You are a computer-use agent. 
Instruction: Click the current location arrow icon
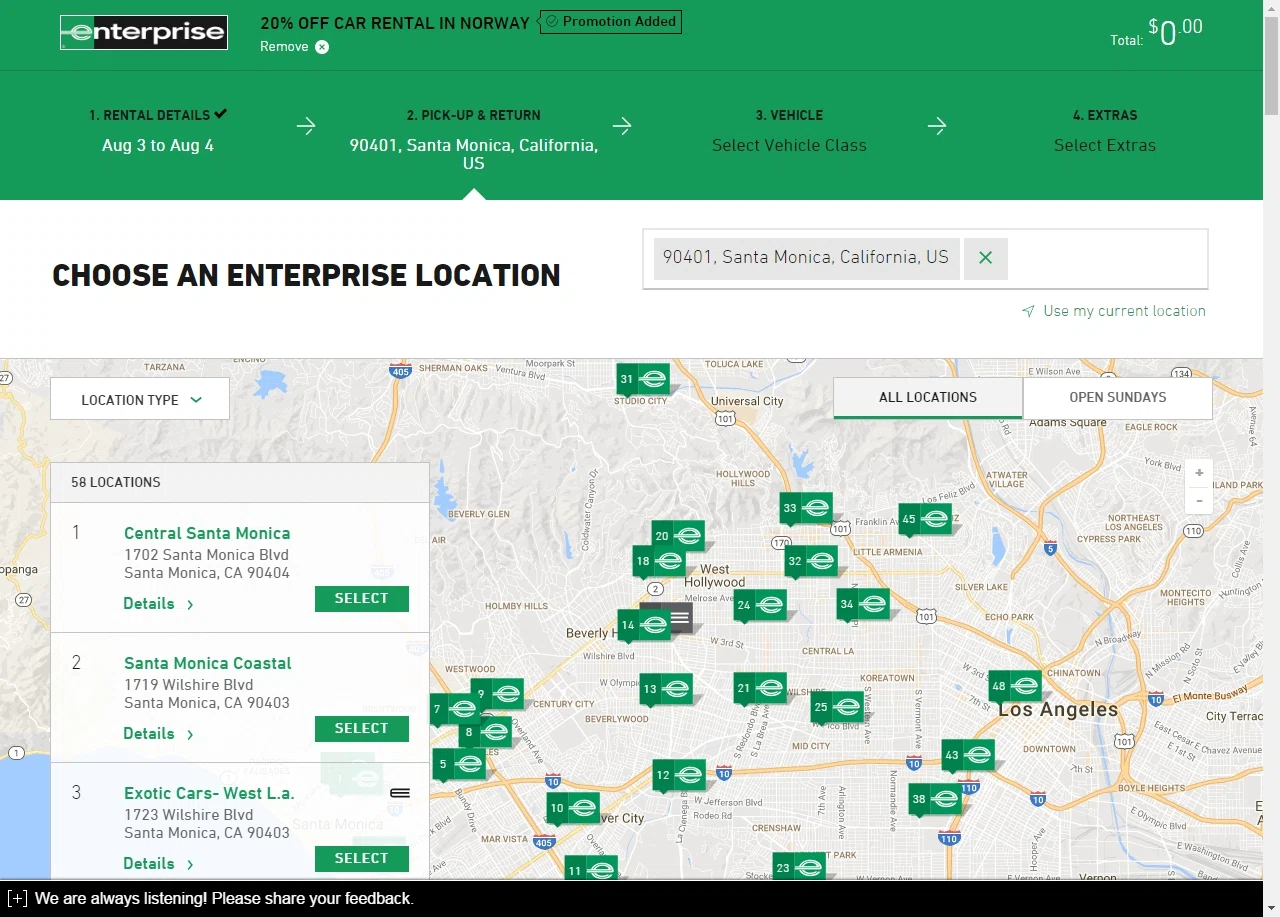[1028, 311]
